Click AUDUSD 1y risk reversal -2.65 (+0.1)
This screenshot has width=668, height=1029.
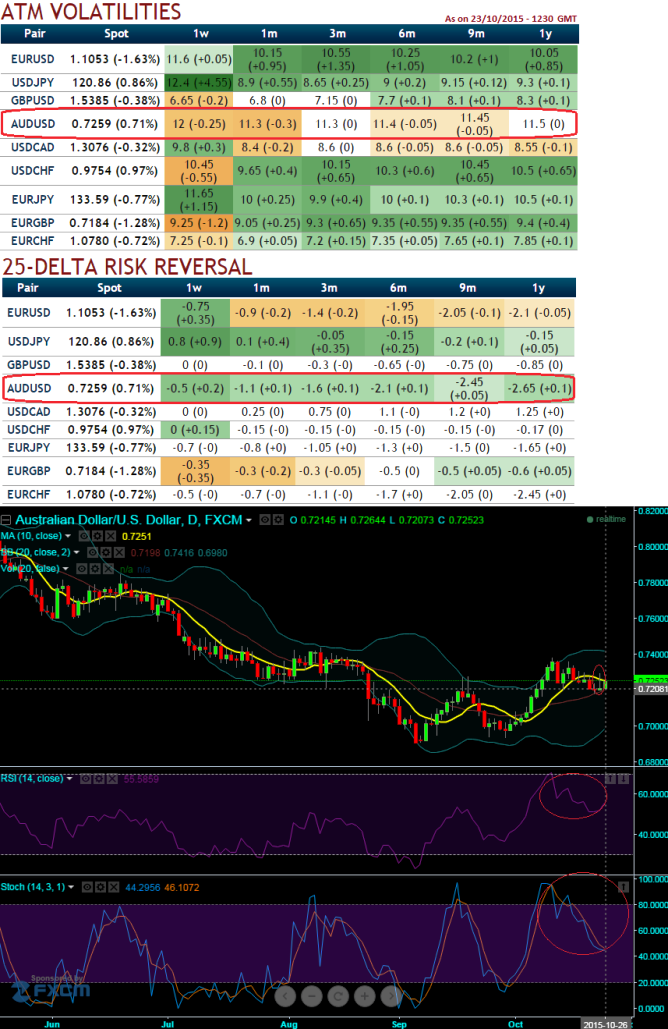[x=540, y=388]
